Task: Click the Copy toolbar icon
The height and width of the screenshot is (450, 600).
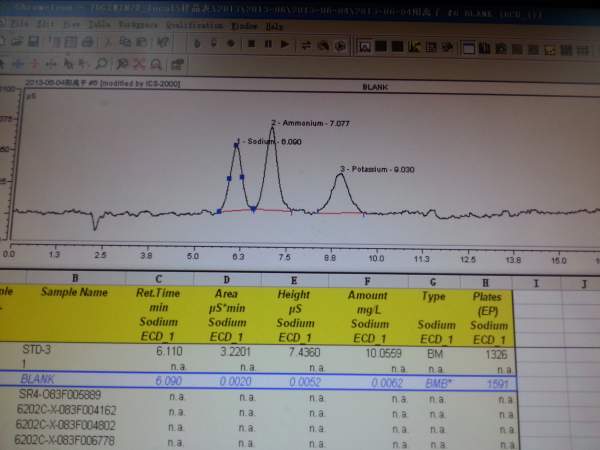Action: tap(125, 42)
